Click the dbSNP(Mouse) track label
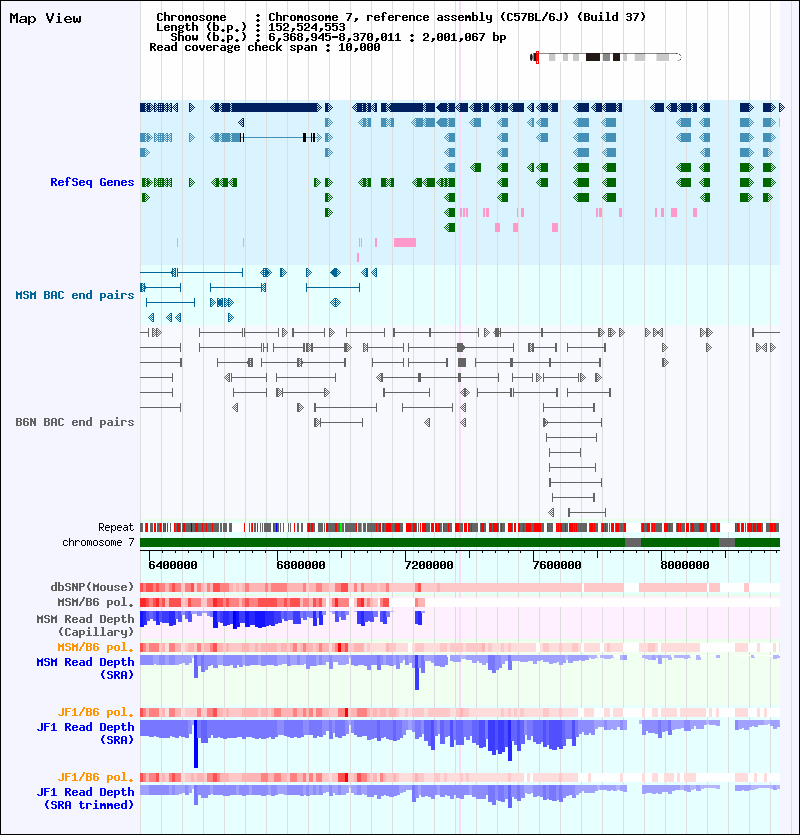Viewport: 800px width, 835px height. (92, 587)
